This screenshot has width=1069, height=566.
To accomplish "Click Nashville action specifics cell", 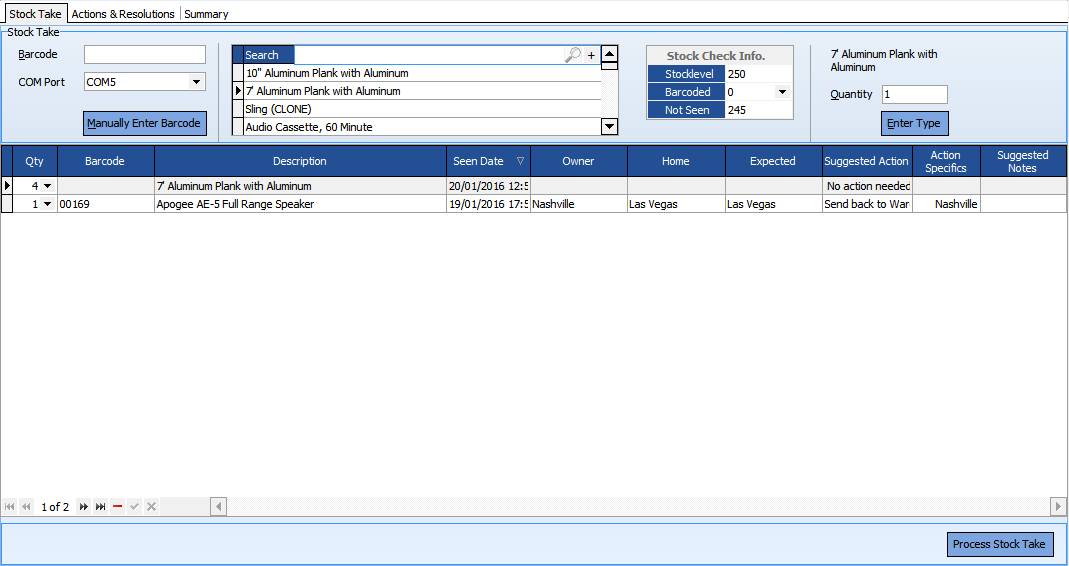I will tap(946, 204).
